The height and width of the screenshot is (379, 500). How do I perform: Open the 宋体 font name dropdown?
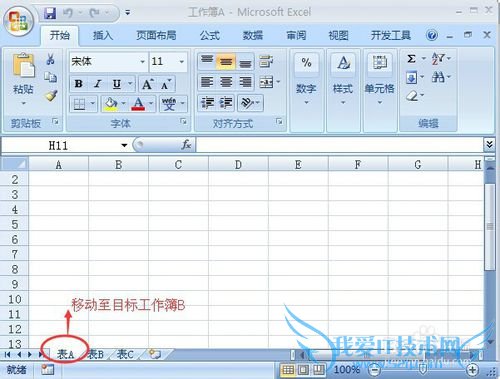click(142, 62)
